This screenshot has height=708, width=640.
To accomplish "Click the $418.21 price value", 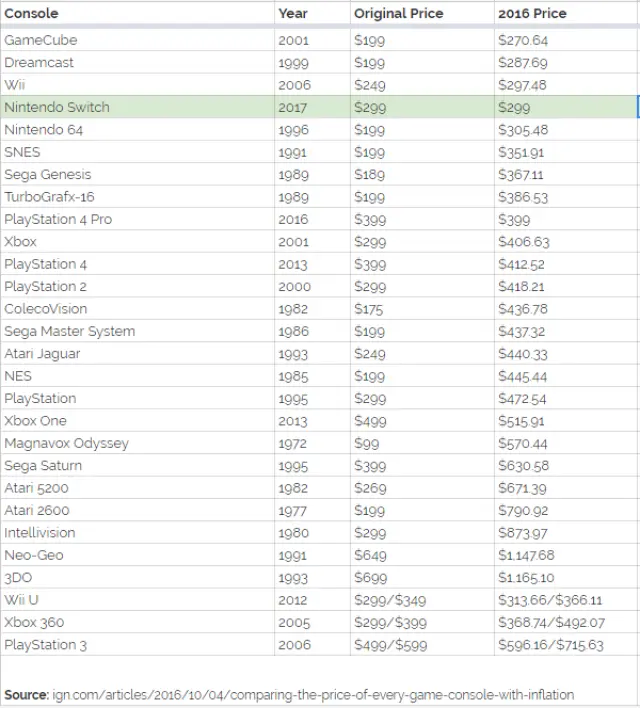I will (521, 287).
